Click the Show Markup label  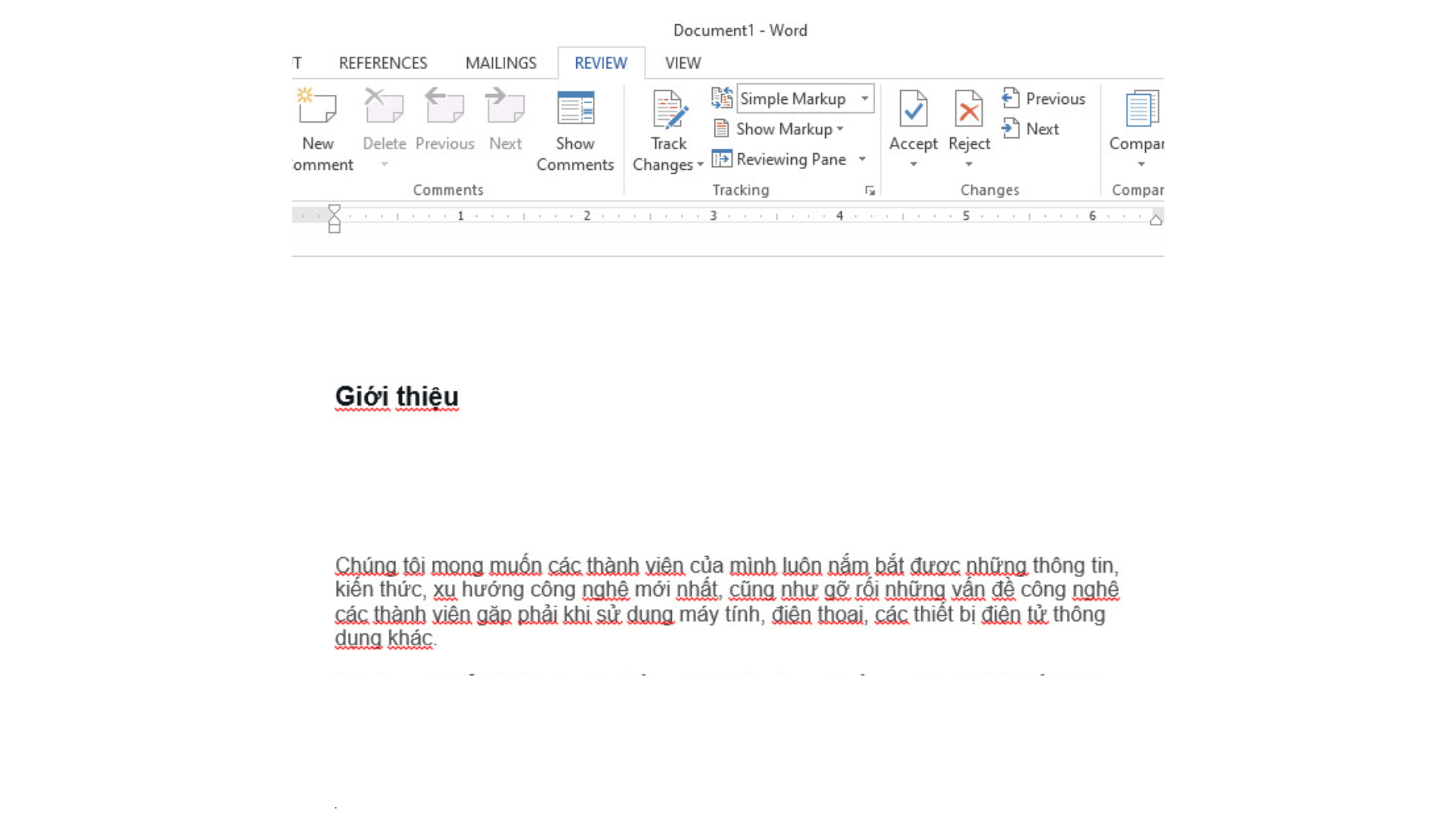(784, 129)
